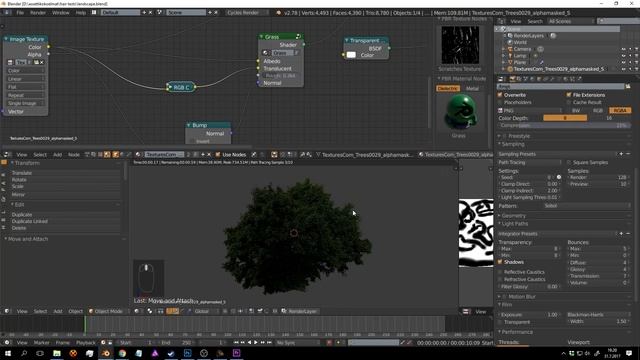
Task: Click the Transparent BSDF color swatch
Action: (x=351, y=55)
